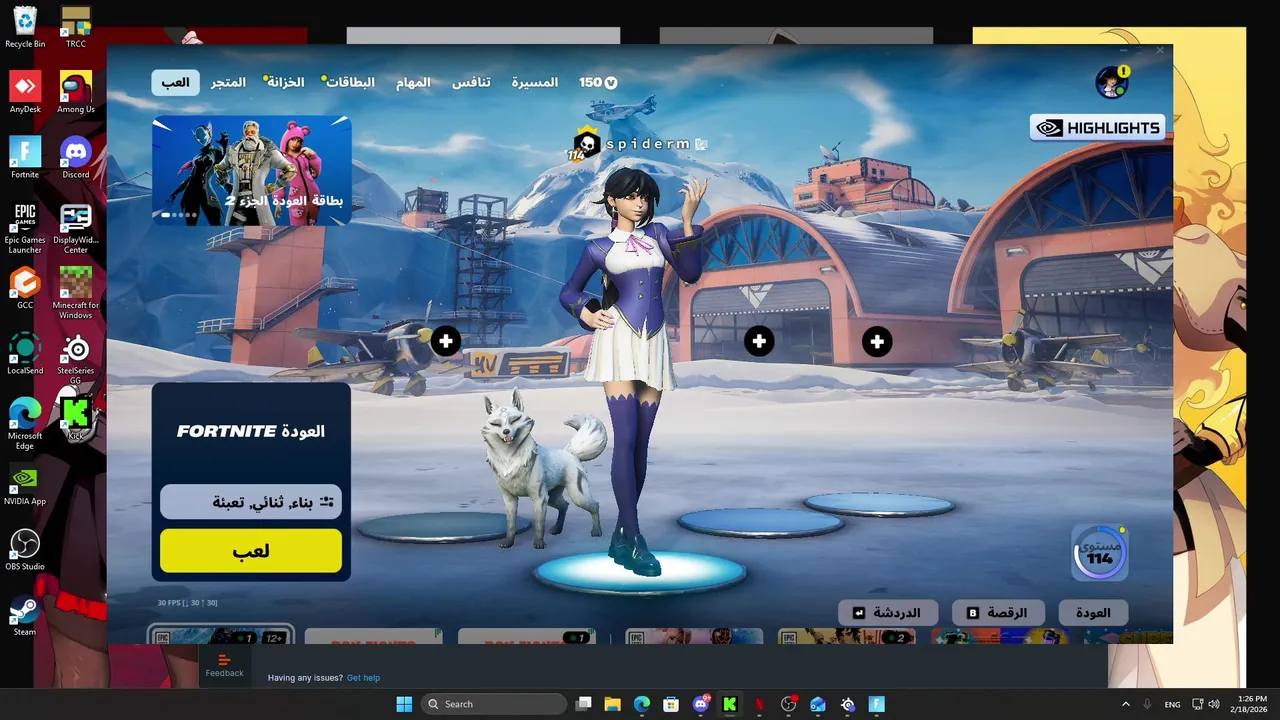Select the highlighted game tile rated 12+
1280x720 pixels.
[x=220, y=636]
